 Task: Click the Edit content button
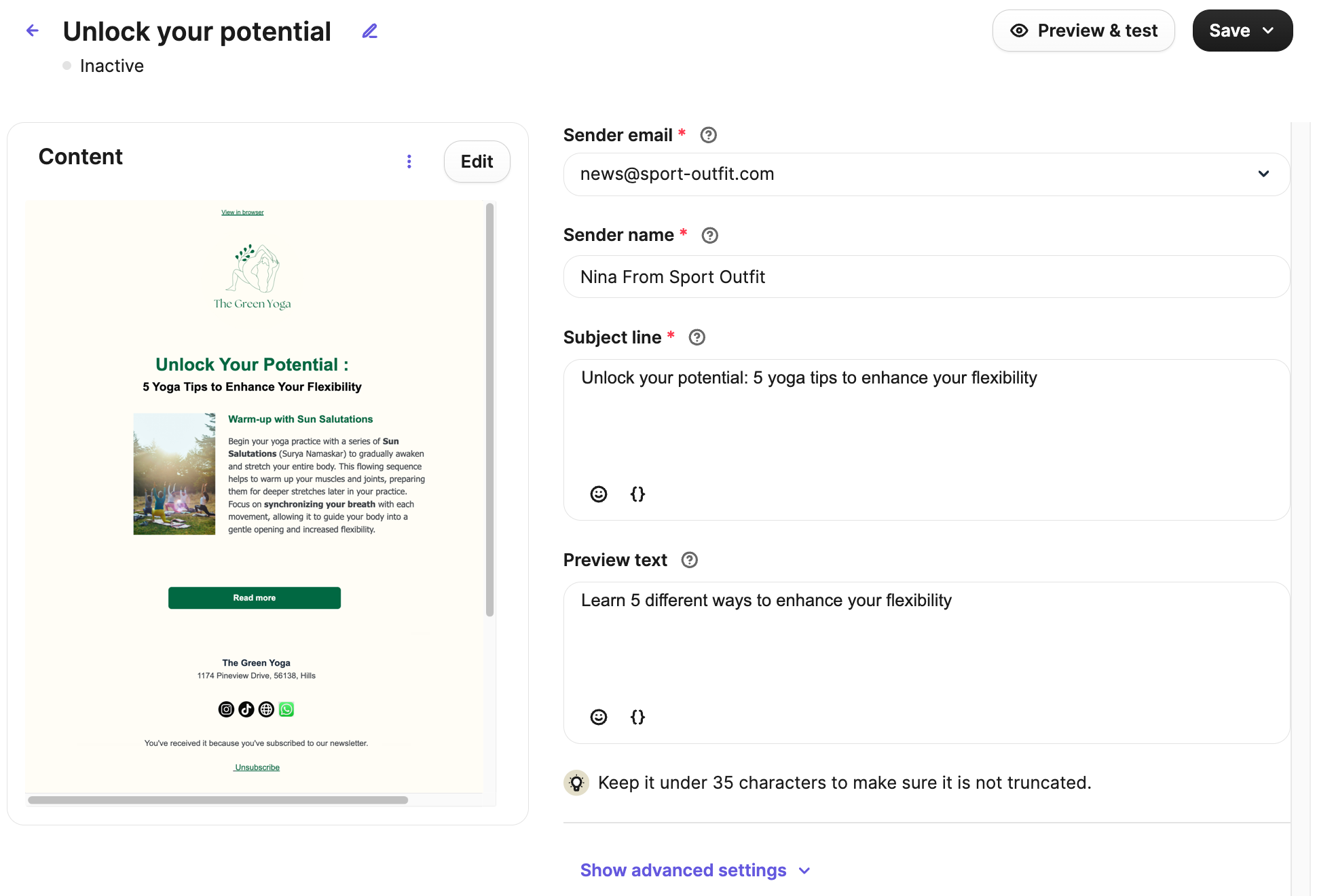pos(477,162)
